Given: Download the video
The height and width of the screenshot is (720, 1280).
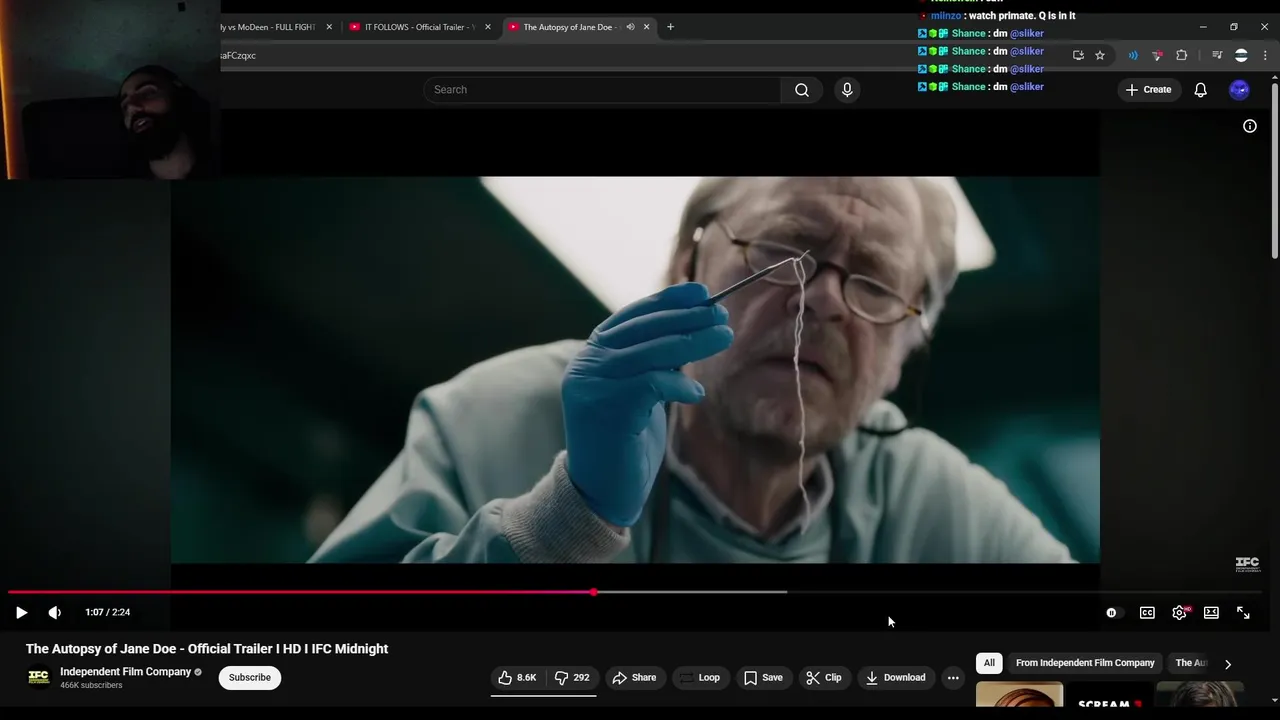Looking at the screenshot, I should point(896,678).
